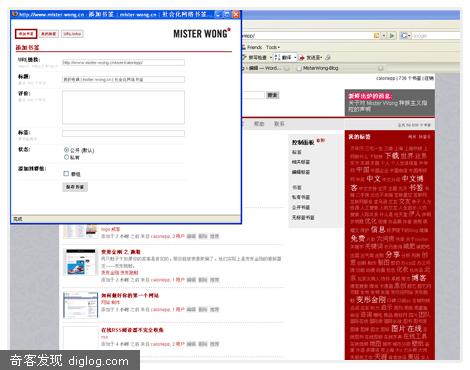Click the link icon right of send-to
Viewport: 470px width, 370px height.
point(328,58)
